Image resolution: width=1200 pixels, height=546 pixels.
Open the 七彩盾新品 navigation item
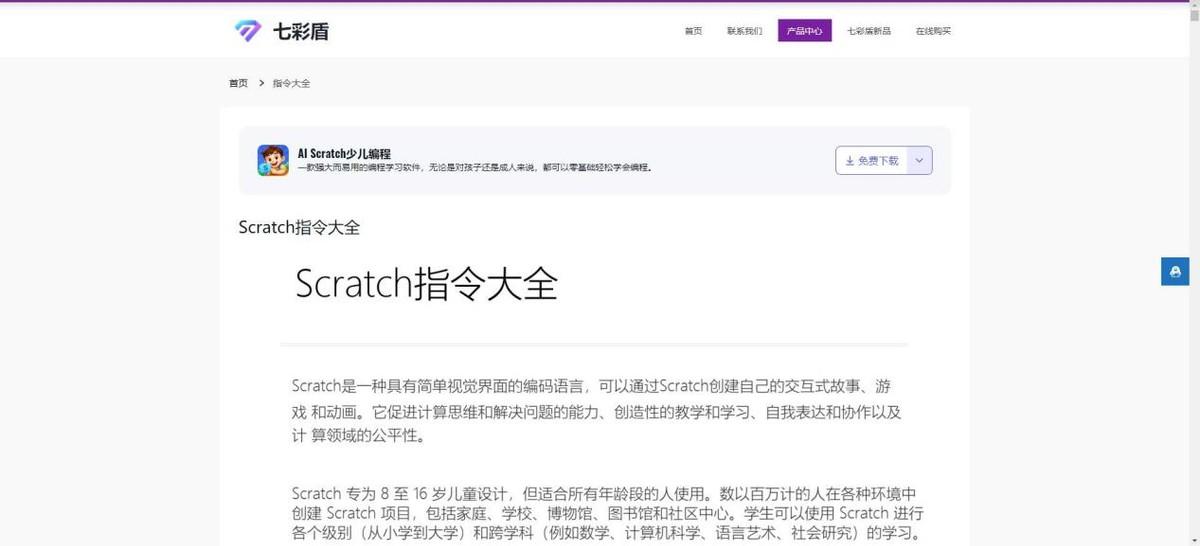tap(868, 31)
